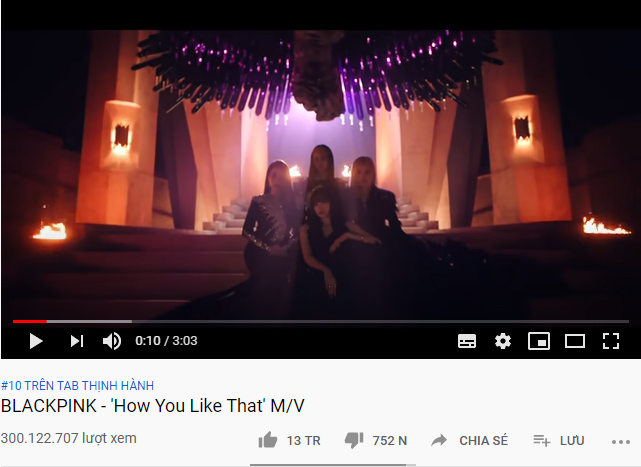This screenshot has height=467, width=641.
Task: Skip to the next video
Action: tap(77, 341)
